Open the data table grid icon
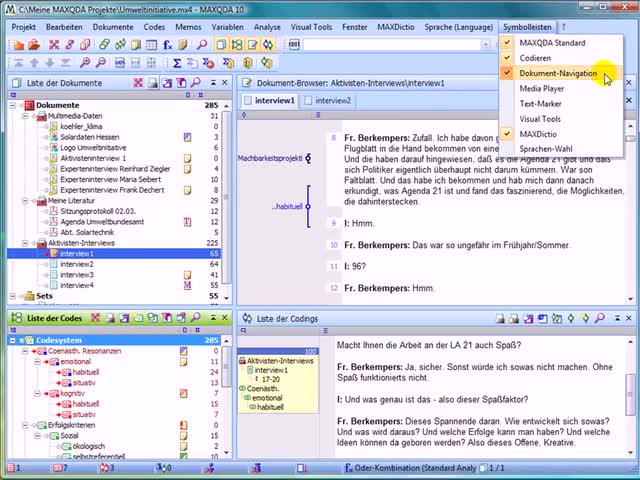Screen dimensions: 640x480 pos(151,44)
